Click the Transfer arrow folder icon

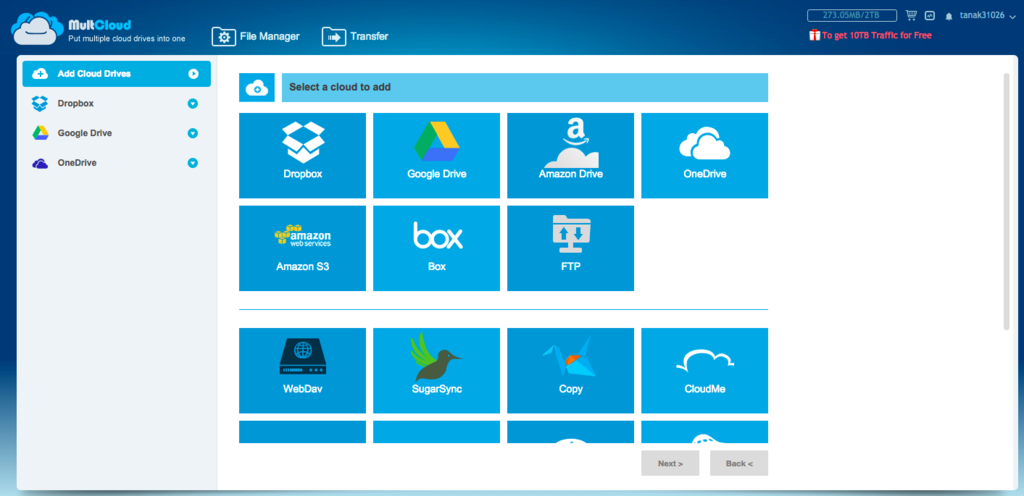[334, 37]
